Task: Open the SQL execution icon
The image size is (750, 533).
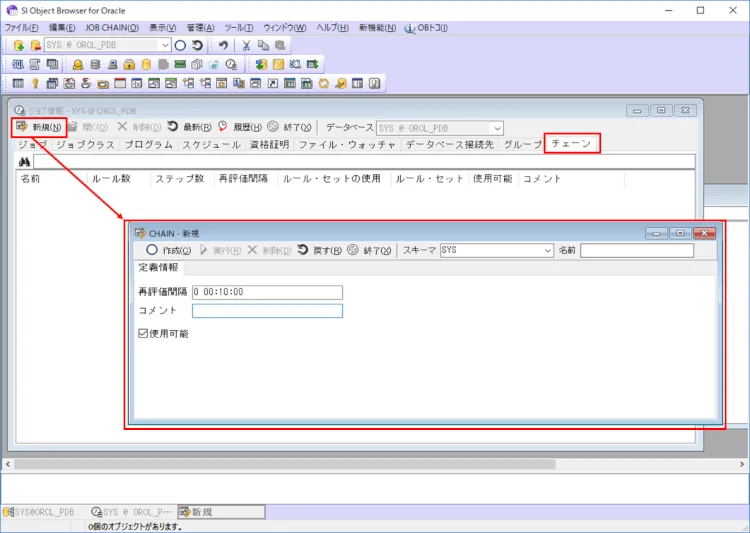Action: point(18,64)
